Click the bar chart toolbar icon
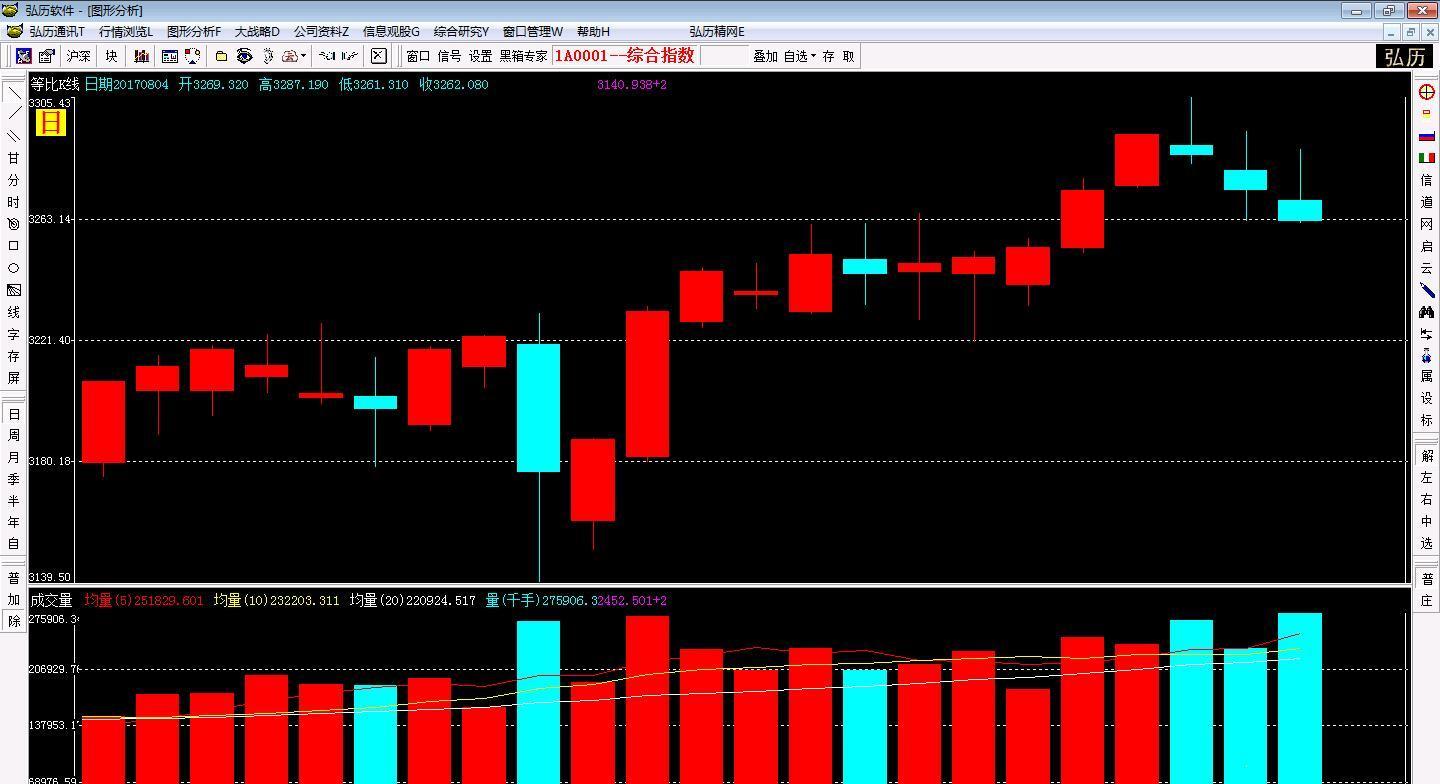The width and height of the screenshot is (1440, 784). click(x=142, y=56)
